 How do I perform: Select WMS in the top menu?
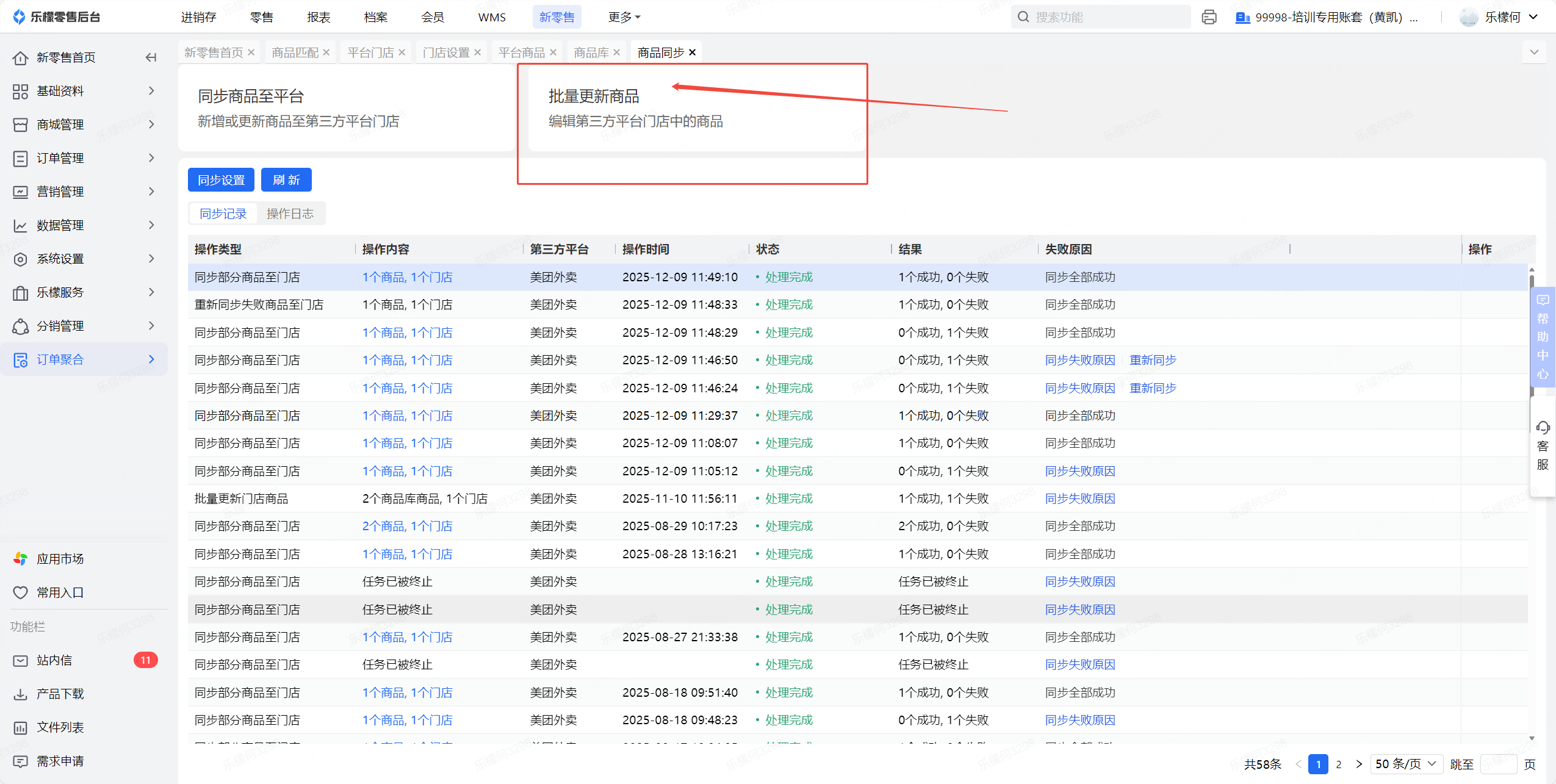(x=492, y=17)
